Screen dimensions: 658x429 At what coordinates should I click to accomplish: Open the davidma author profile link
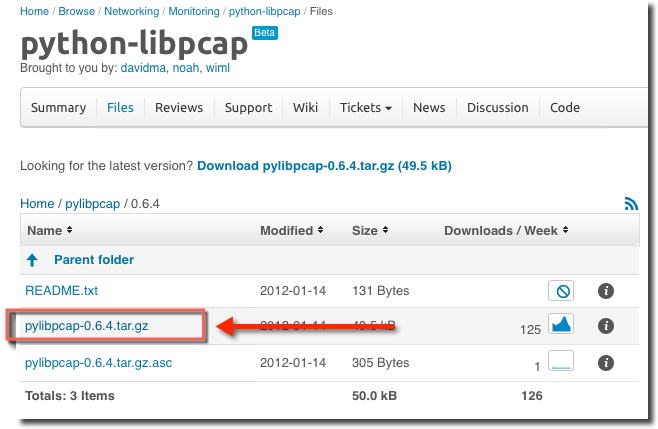click(143, 68)
